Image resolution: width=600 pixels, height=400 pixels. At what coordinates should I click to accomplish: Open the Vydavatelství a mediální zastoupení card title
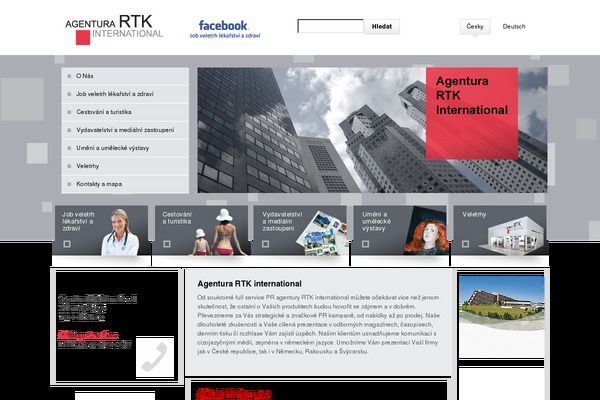pyautogui.click(x=282, y=221)
